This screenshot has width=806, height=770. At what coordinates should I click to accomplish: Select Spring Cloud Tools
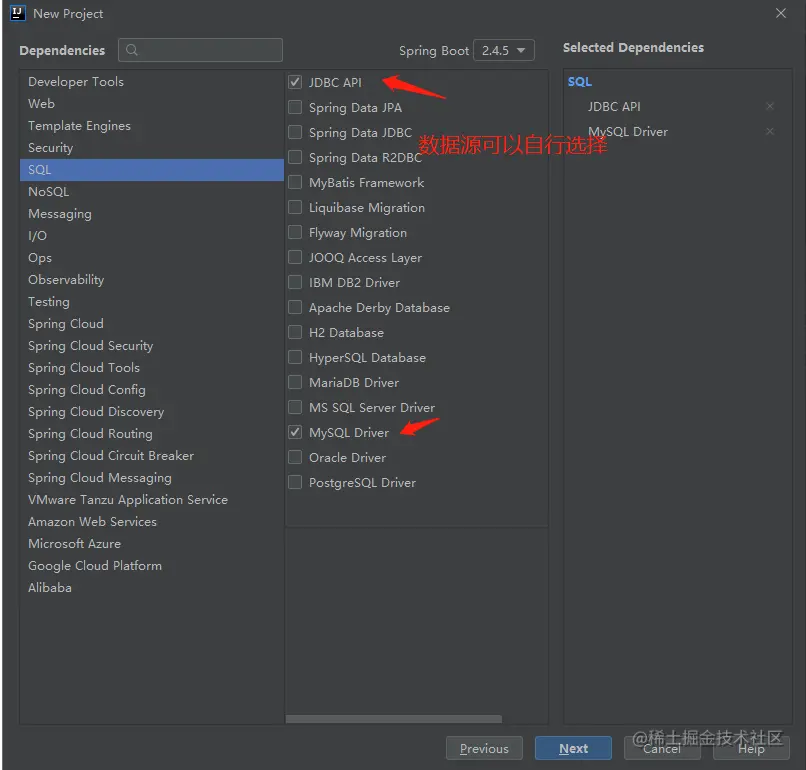click(x=152, y=368)
